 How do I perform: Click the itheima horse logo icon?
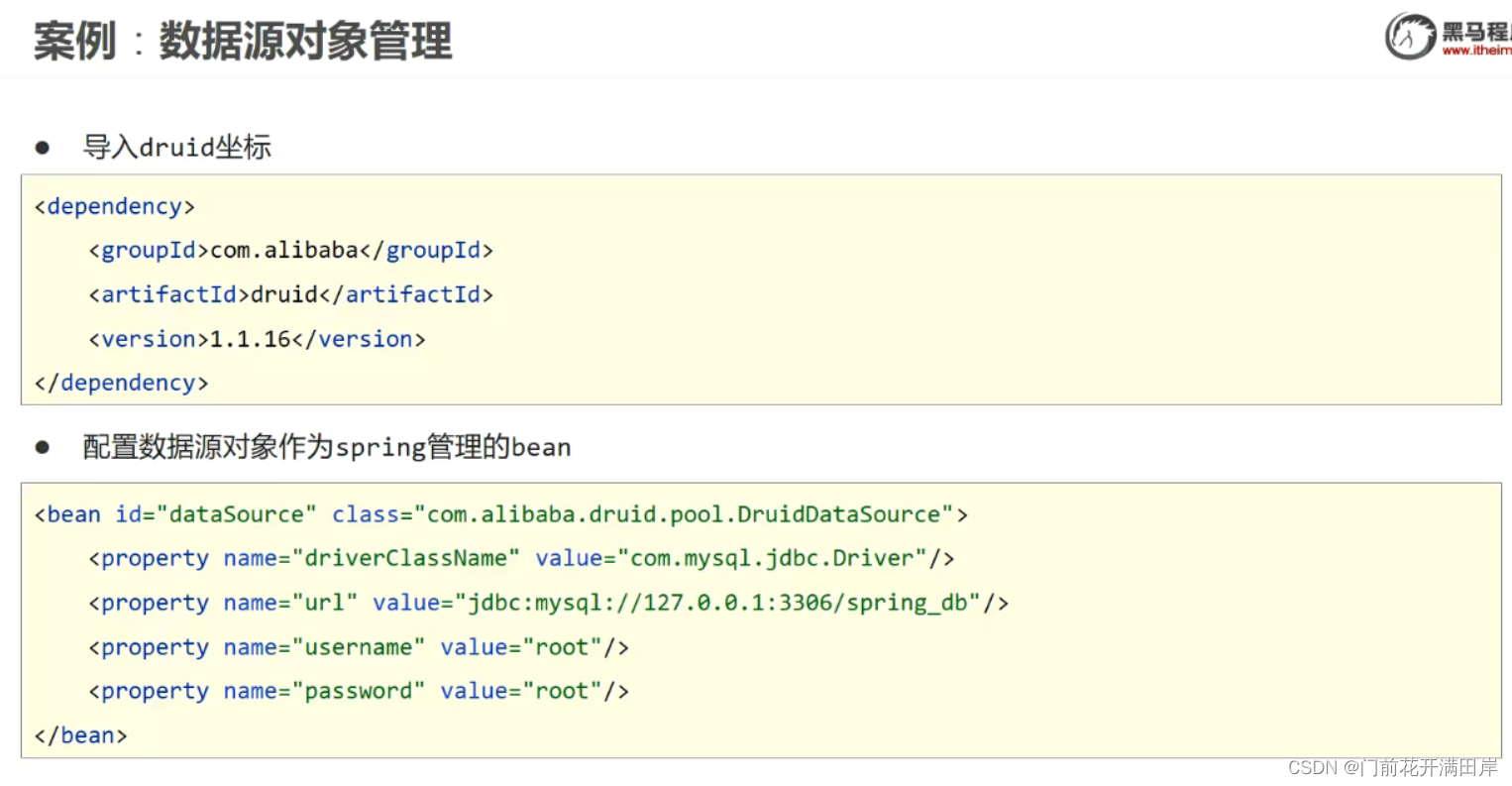[x=1410, y=36]
